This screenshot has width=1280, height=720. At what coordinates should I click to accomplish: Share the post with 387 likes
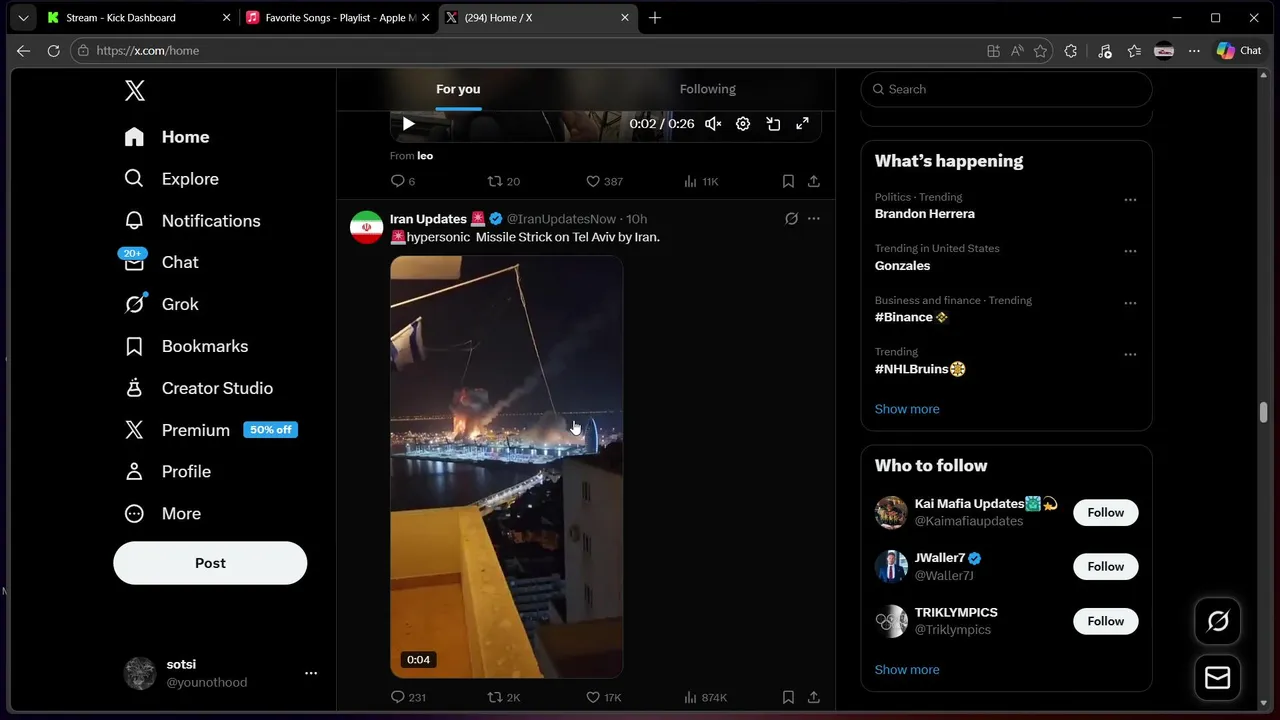point(814,181)
